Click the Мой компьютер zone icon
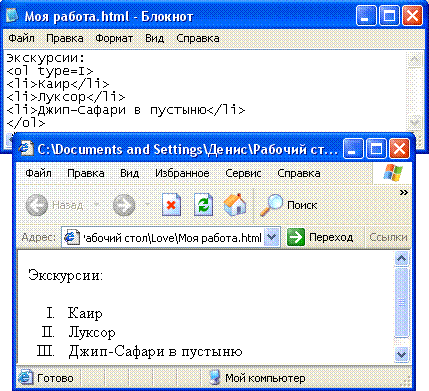 (215, 378)
